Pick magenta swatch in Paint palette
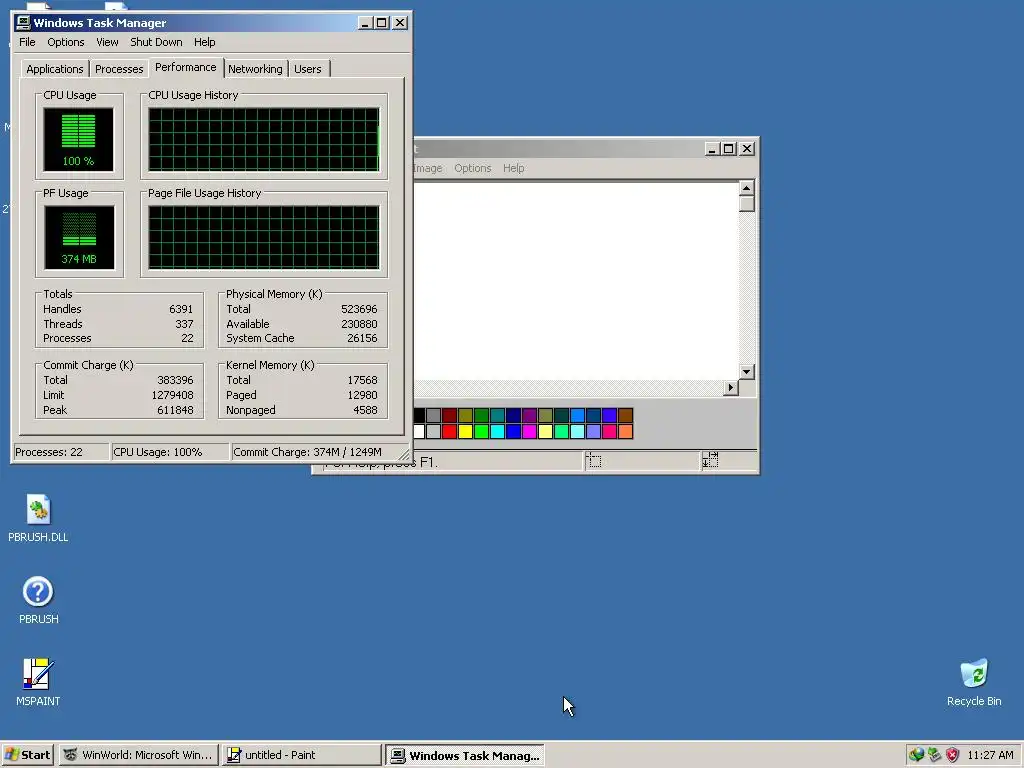This screenshot has height=768, width=1024. [529, 432]
